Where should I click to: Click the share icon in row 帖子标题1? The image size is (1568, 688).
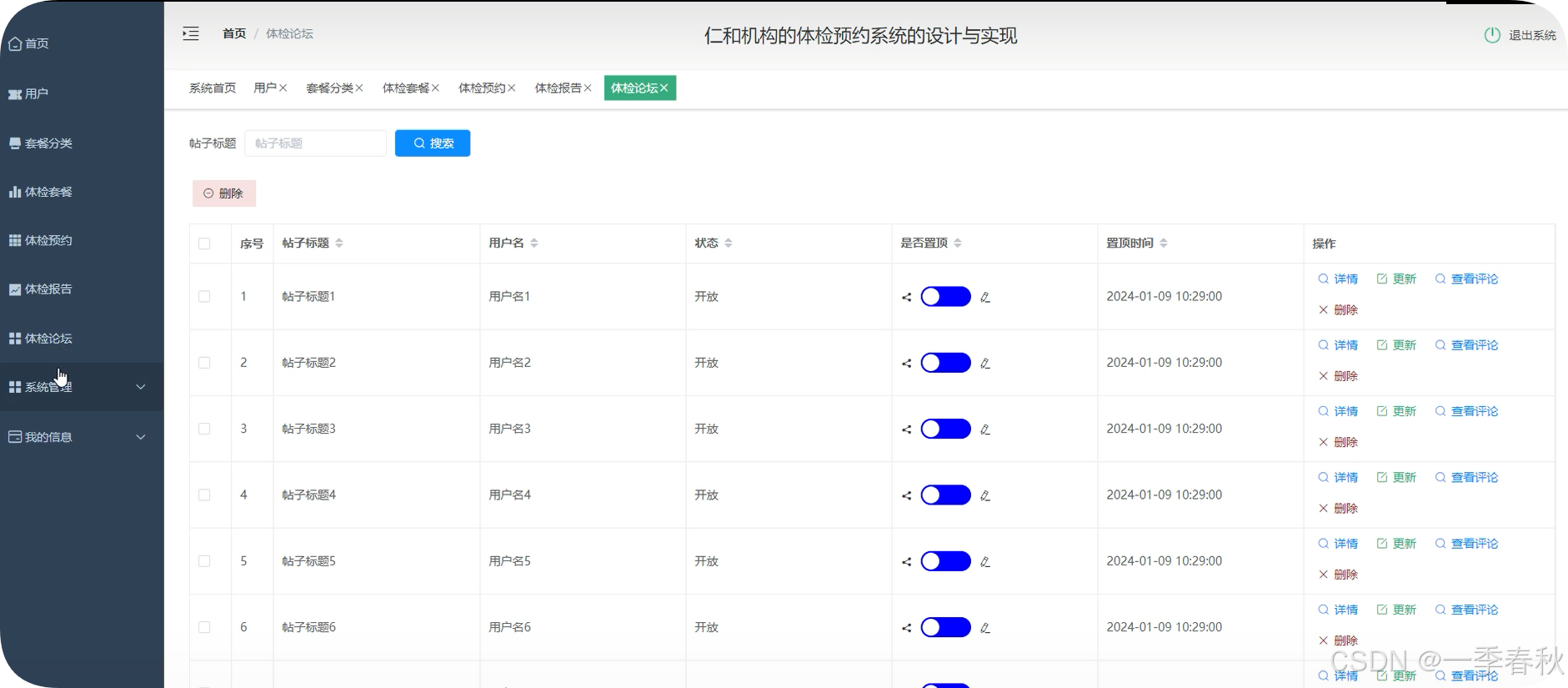tap(906, 297)
